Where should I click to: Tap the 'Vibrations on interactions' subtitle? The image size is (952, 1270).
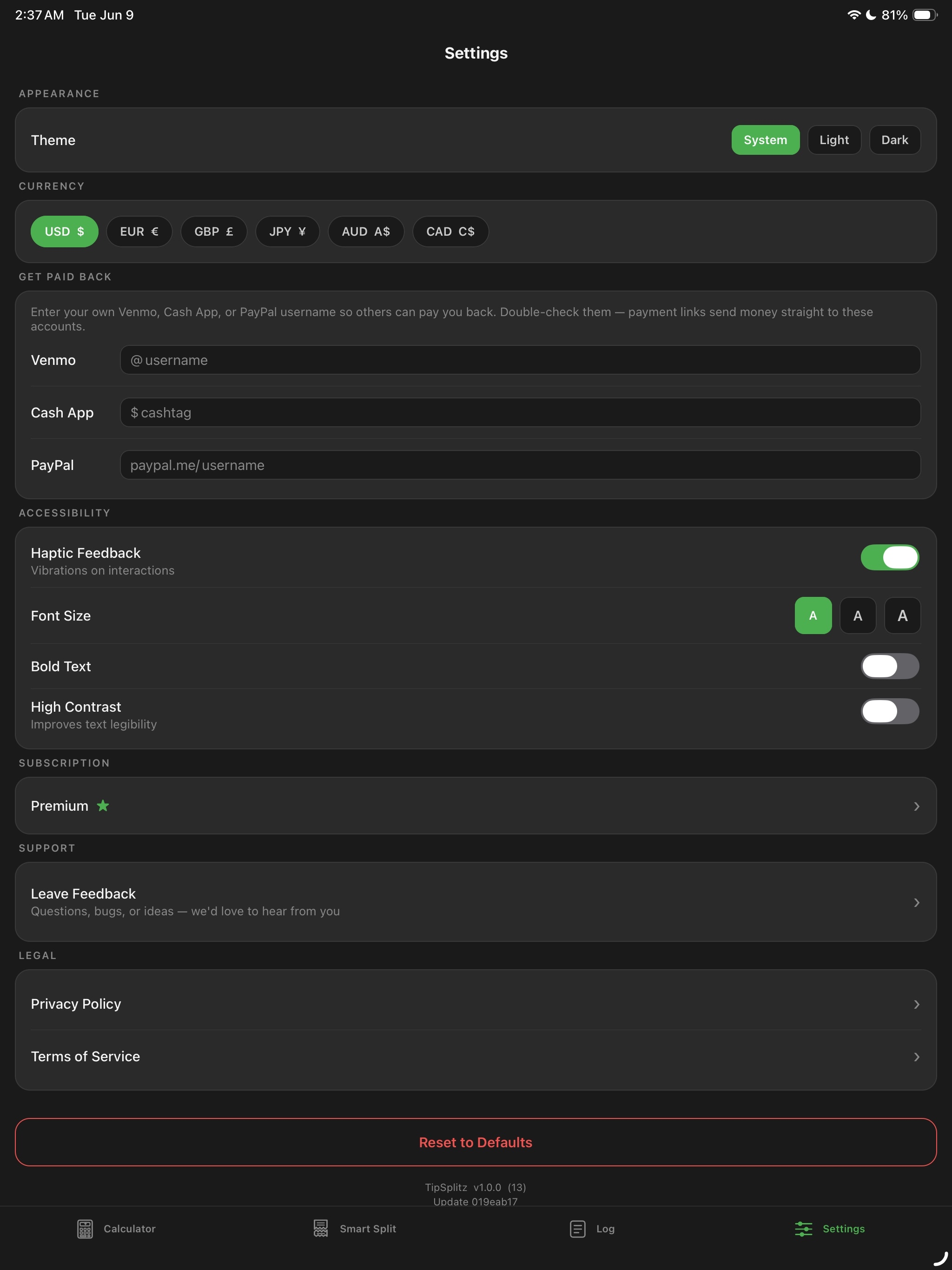(x=103, y=570)
